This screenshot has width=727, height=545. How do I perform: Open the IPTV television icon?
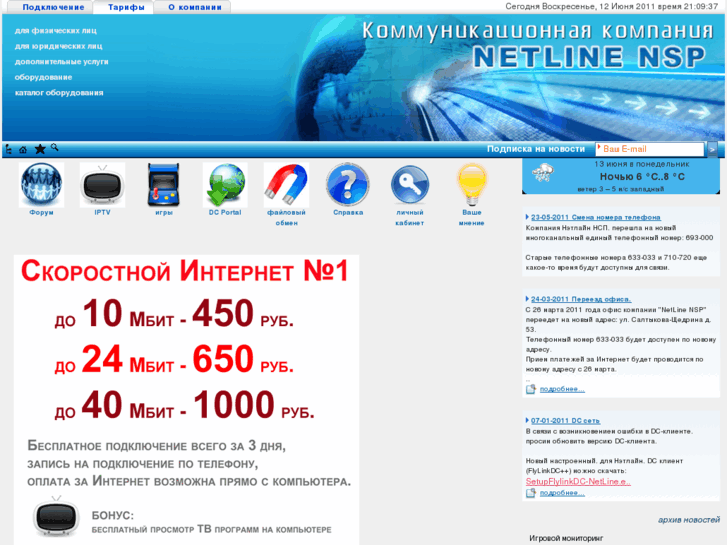(x=102, y=185)
